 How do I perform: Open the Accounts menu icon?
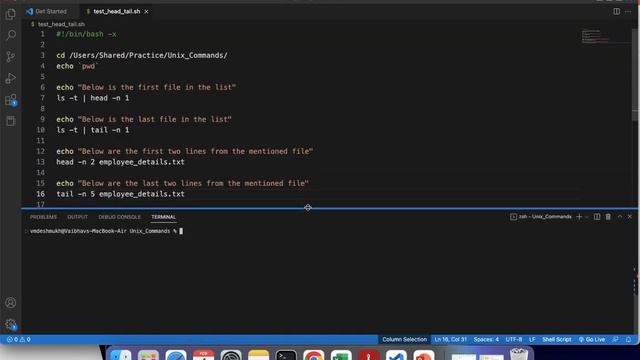coord(11,303)
